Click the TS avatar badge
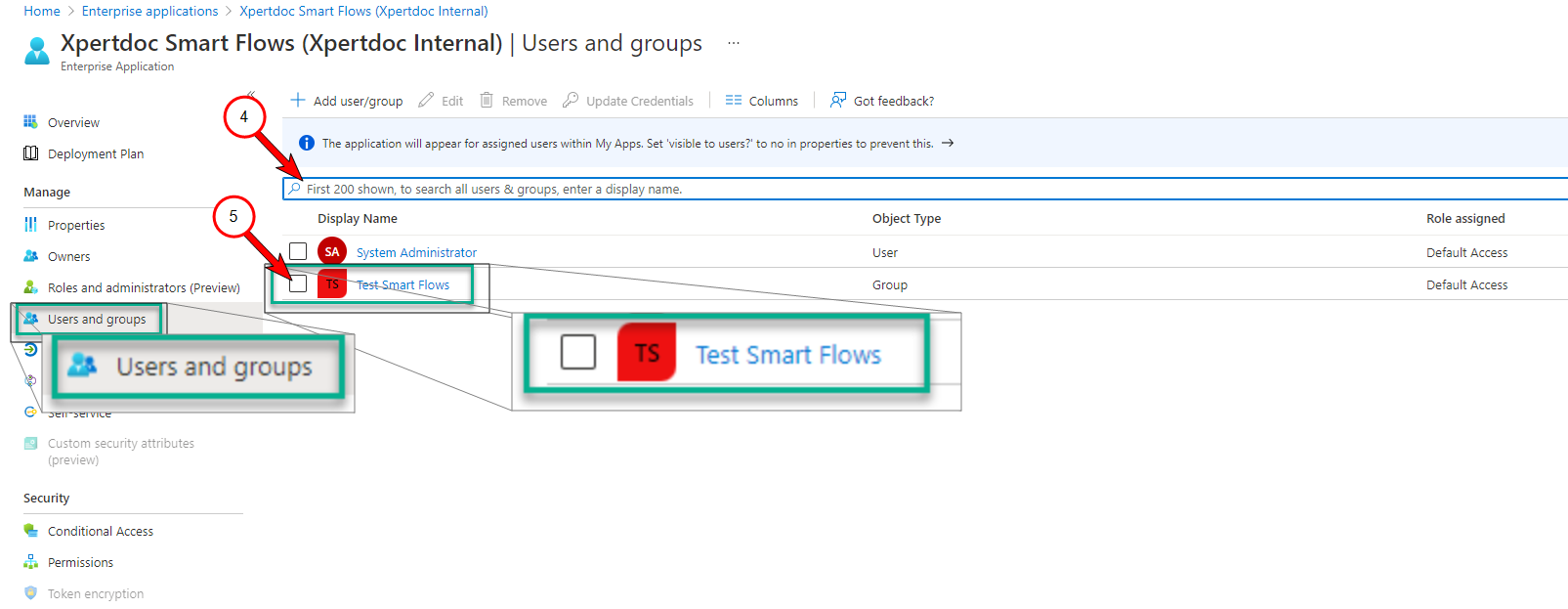 tap(332, 283)
